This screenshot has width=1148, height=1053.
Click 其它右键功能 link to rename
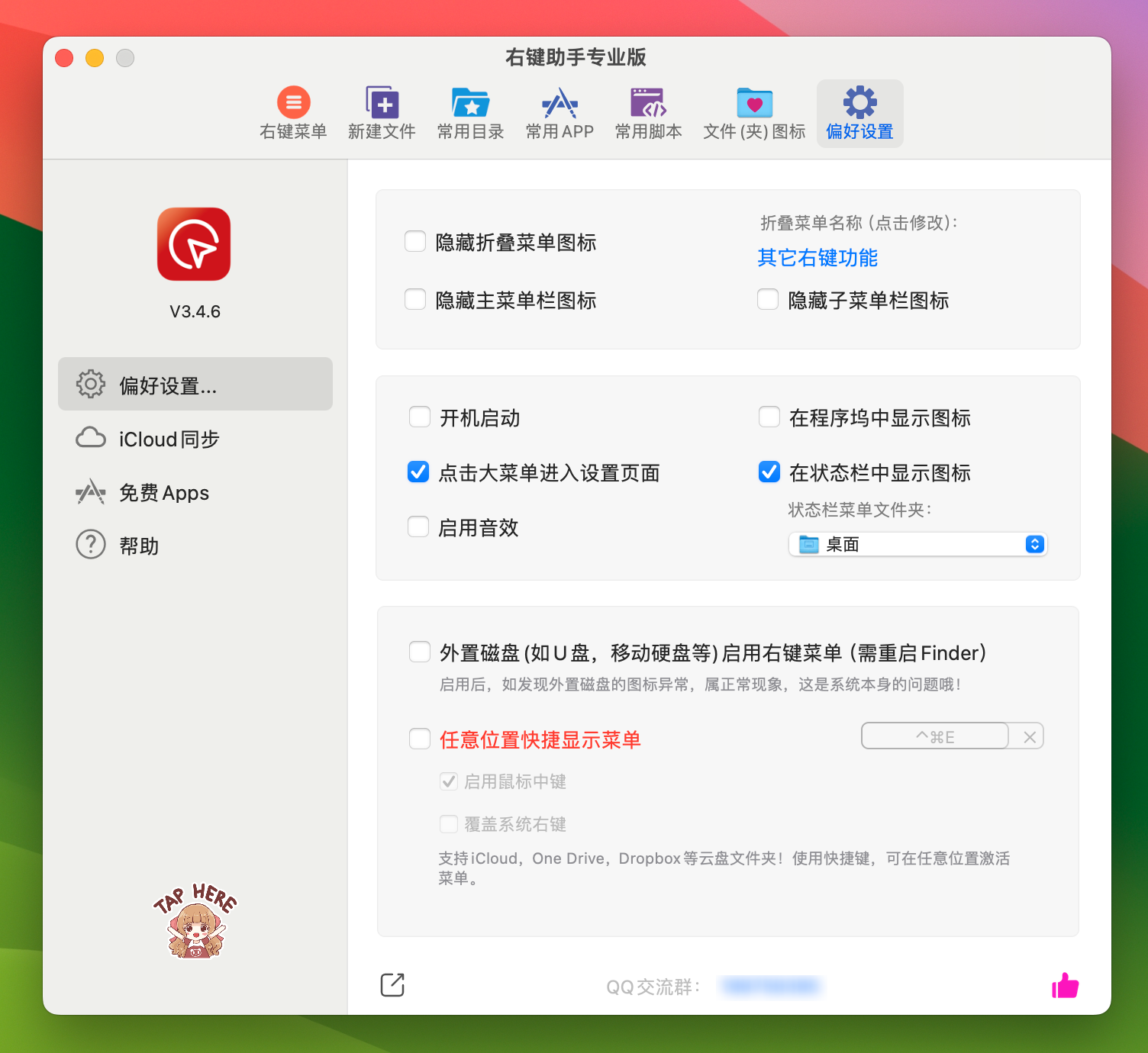tap(817, 258)
